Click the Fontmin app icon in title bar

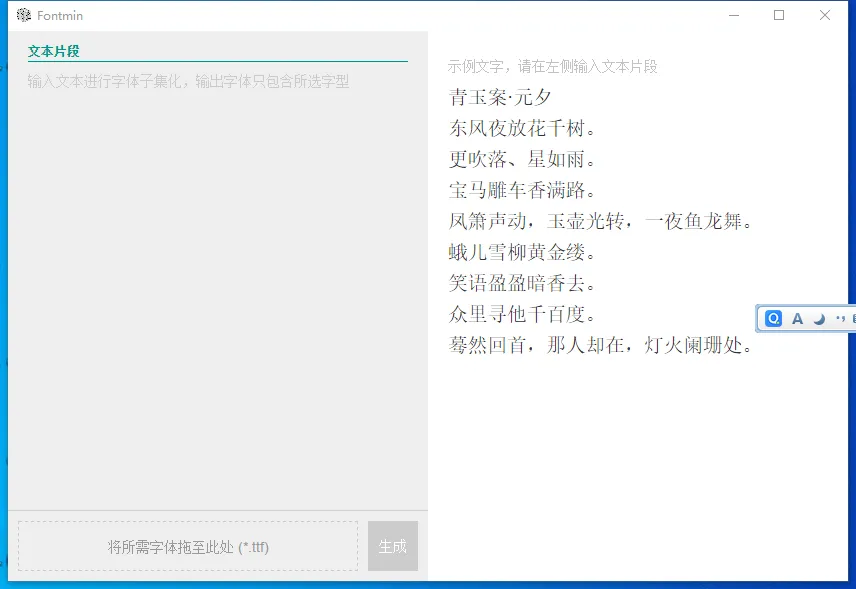point(23,15)
